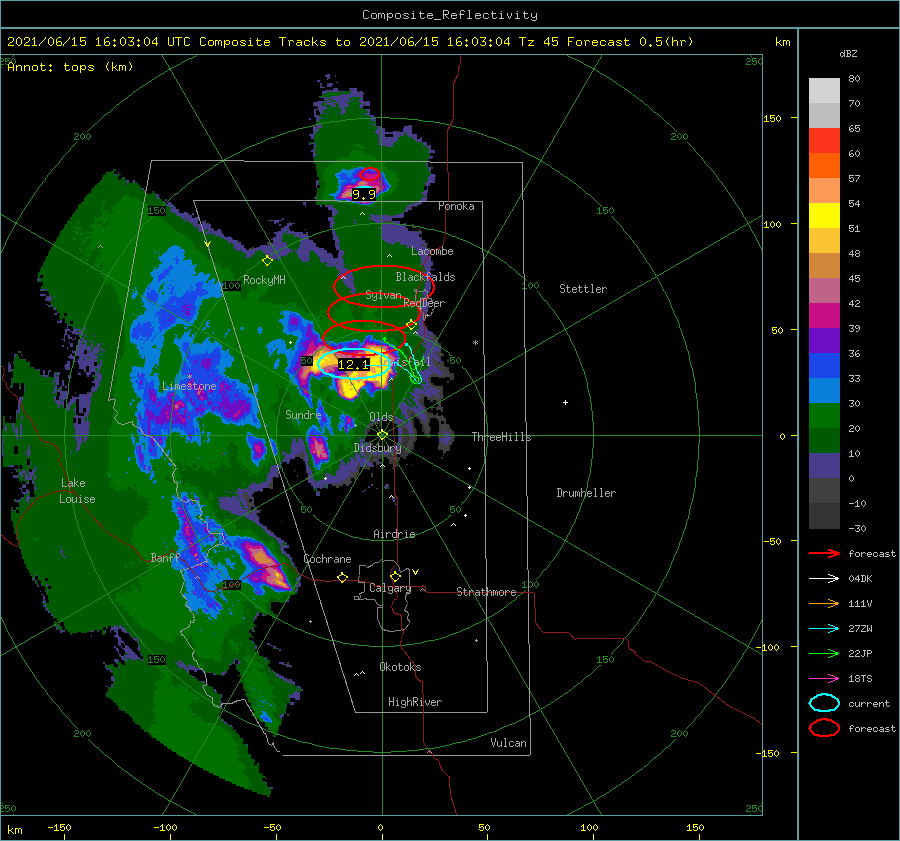Click the Lacombe city label
Image resolution: width=900 pixels, height=841 pixels.
[x=432, y=251]
